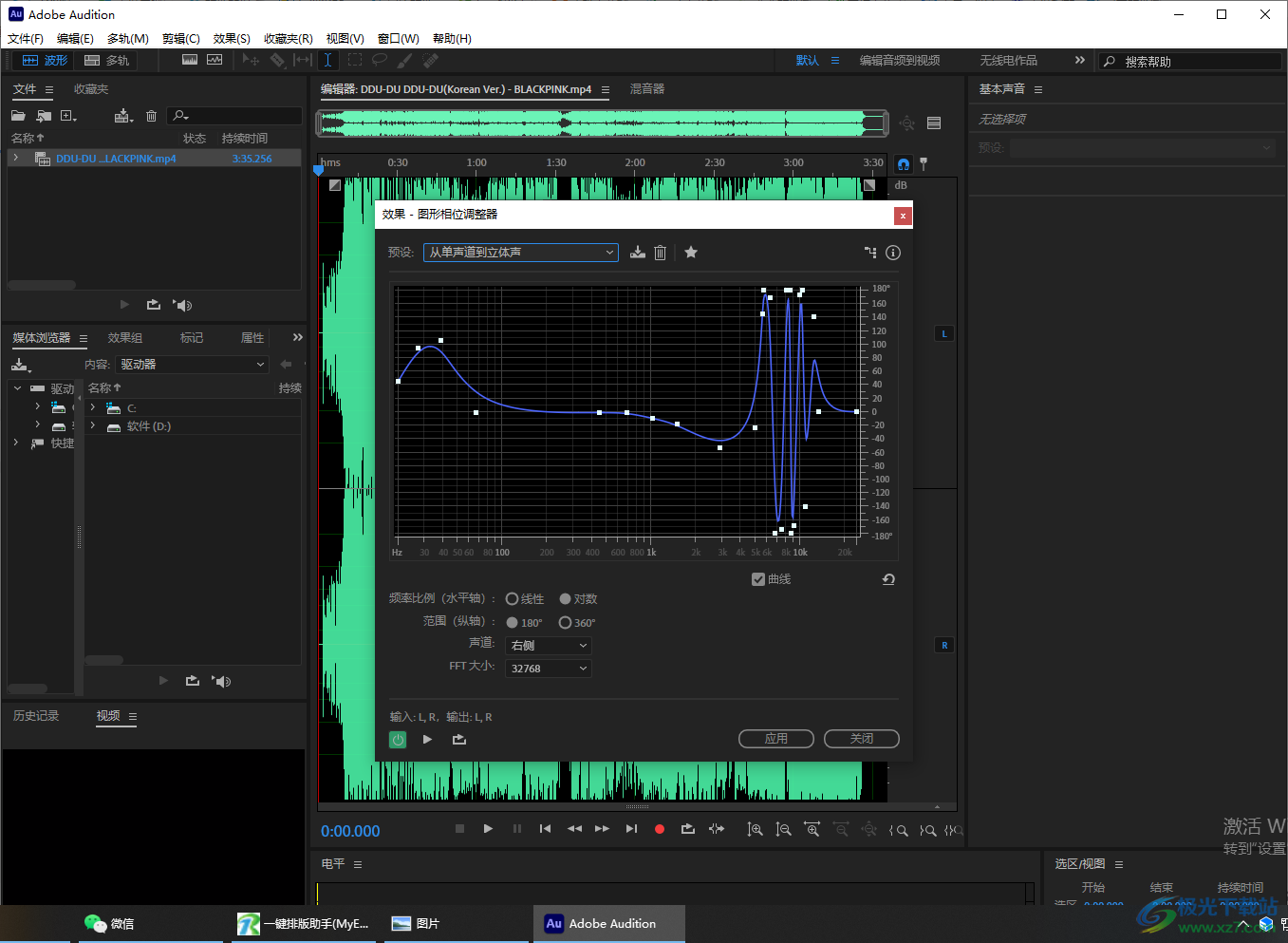Play audio from editor transport bar
Image resolution: width=1288 pixels, height=943 pixels.
click(488, 829)
